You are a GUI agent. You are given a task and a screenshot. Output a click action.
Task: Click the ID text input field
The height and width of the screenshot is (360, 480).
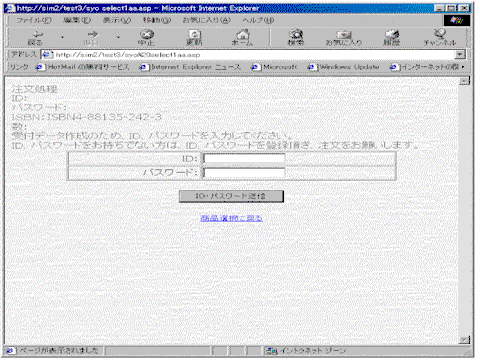244,159
